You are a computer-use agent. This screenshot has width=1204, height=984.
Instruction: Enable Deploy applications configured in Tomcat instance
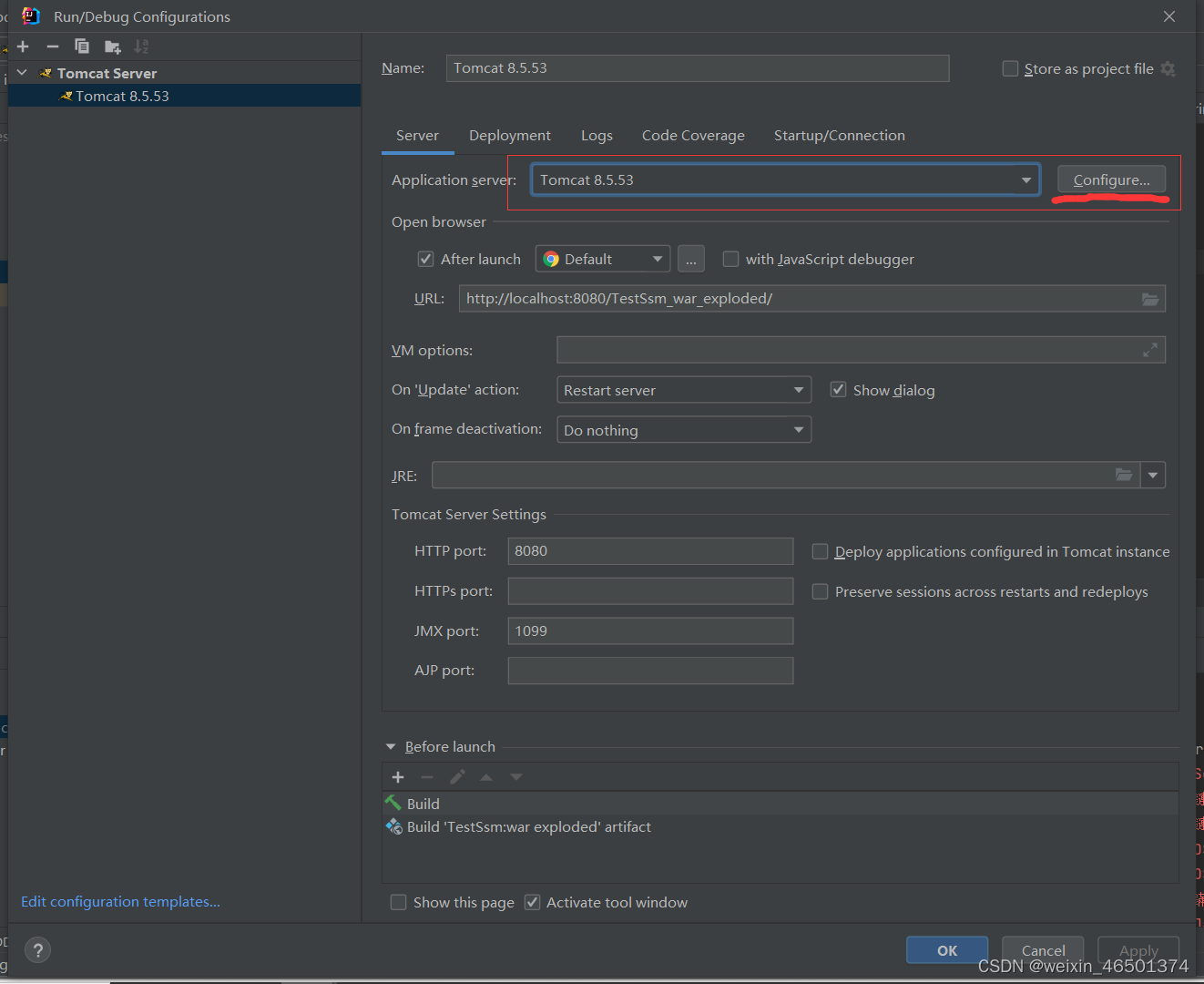tap(820, 552)
